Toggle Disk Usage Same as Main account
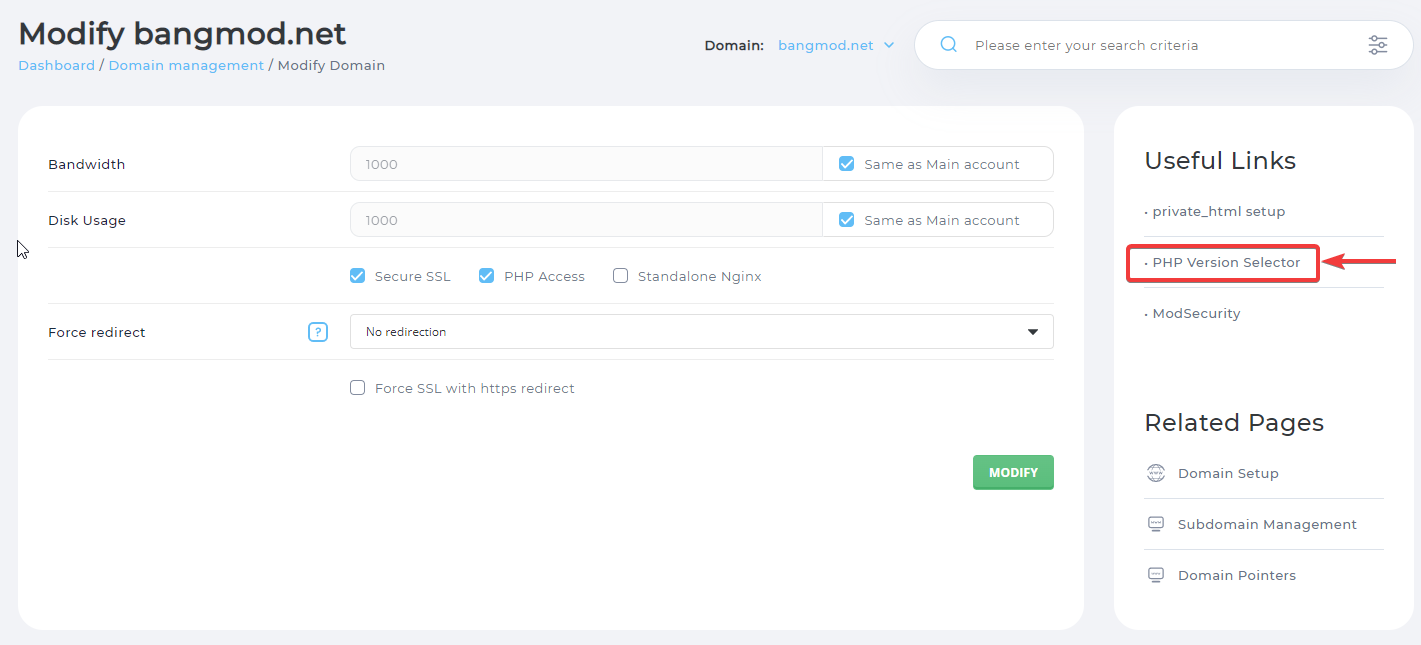The width and height of the screenshot is (1421, 645). tap(847, 220)
